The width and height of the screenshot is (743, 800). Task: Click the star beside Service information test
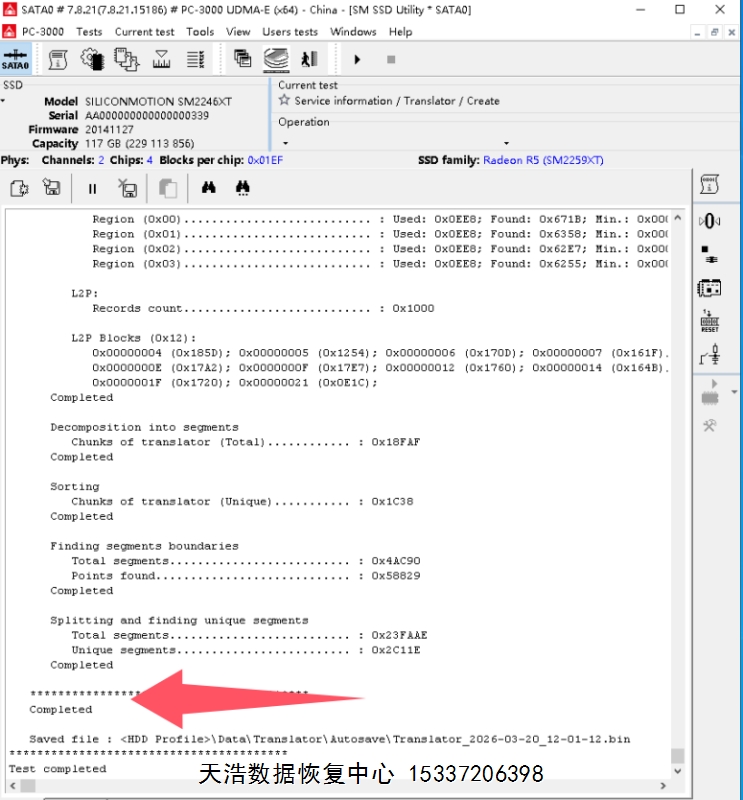(x=284, y=101)
